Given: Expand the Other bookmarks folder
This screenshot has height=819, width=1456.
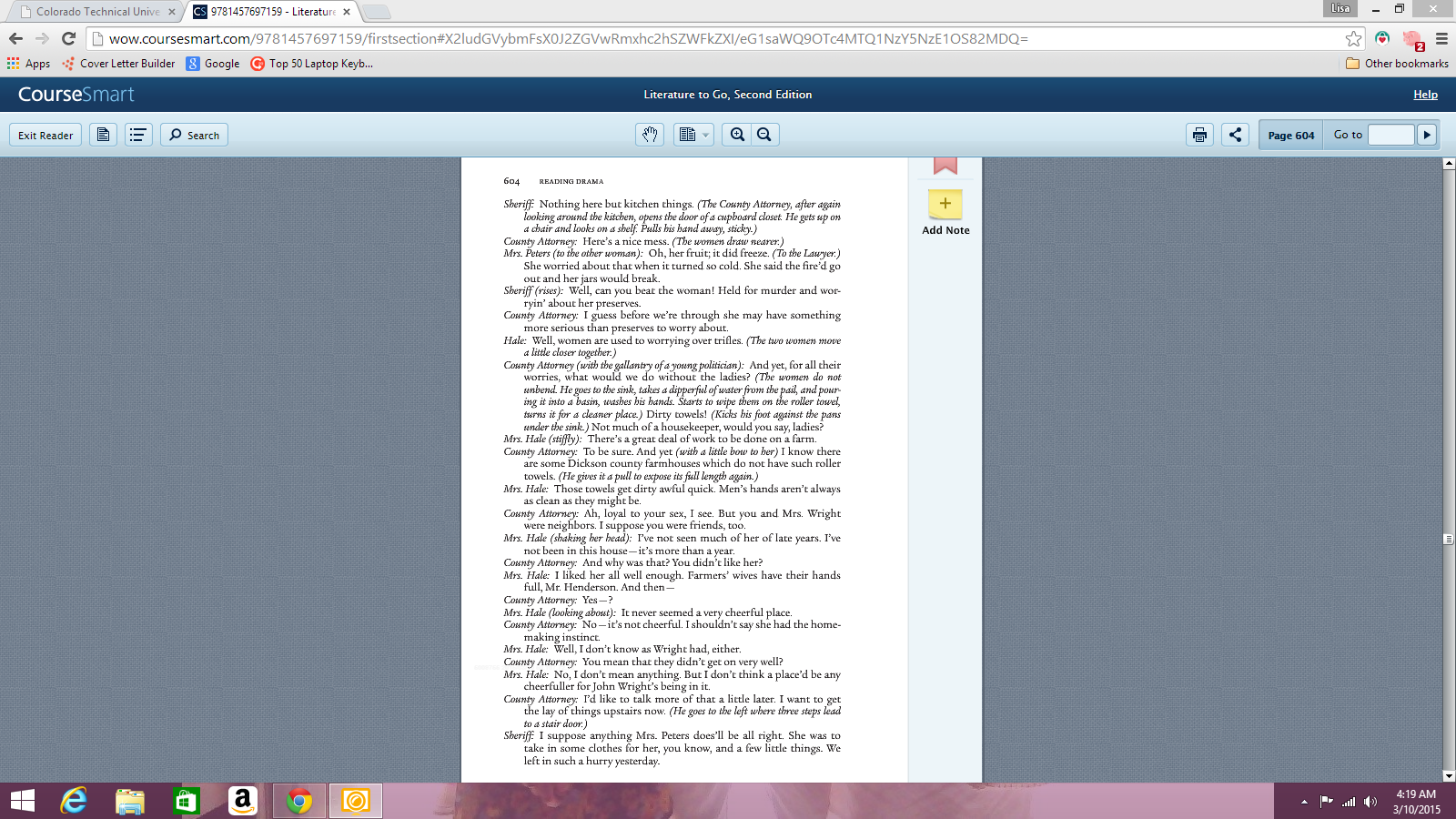Looking at the screenshot, I should point(1397,64).
